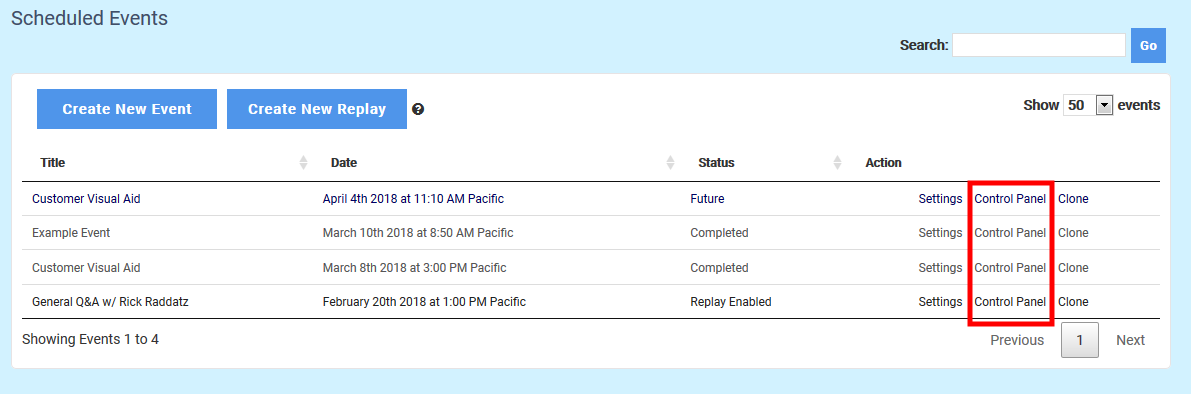Open Settings for March 8th Customer Visual Aid
The image size is (1191, 394).
pyautogui.click(x=940, y=268)
